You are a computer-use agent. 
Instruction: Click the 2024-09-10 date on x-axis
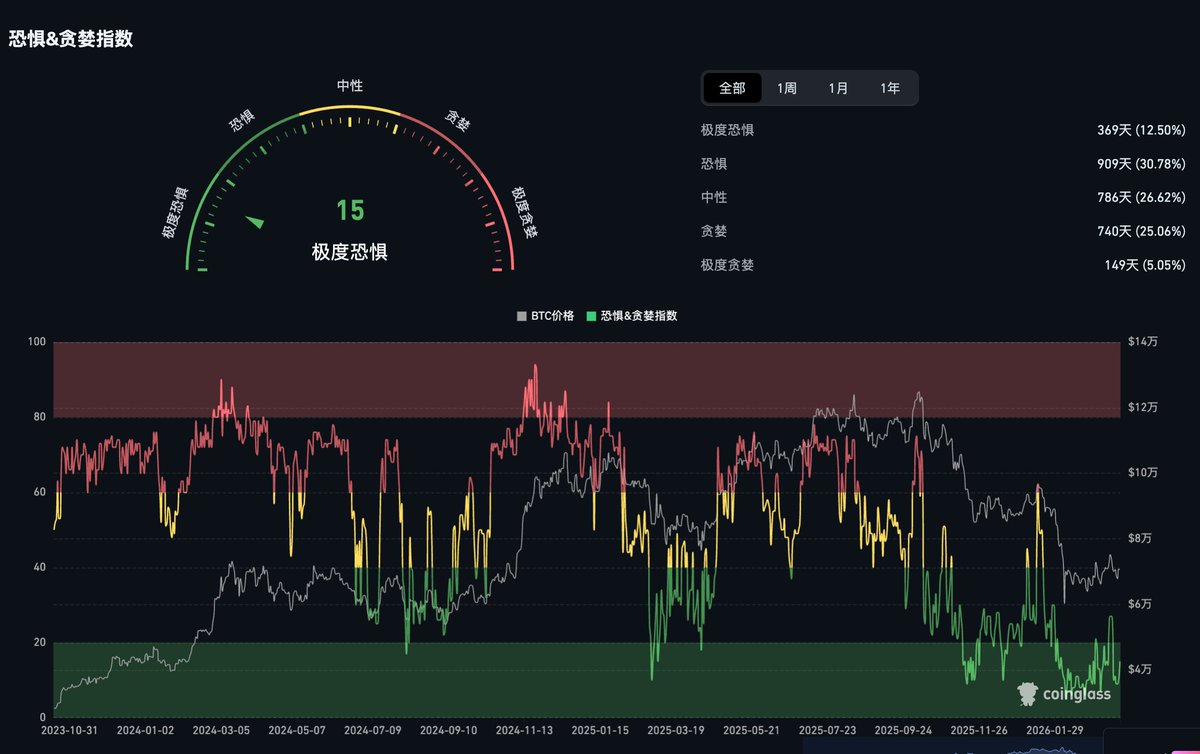pos(449,731)
